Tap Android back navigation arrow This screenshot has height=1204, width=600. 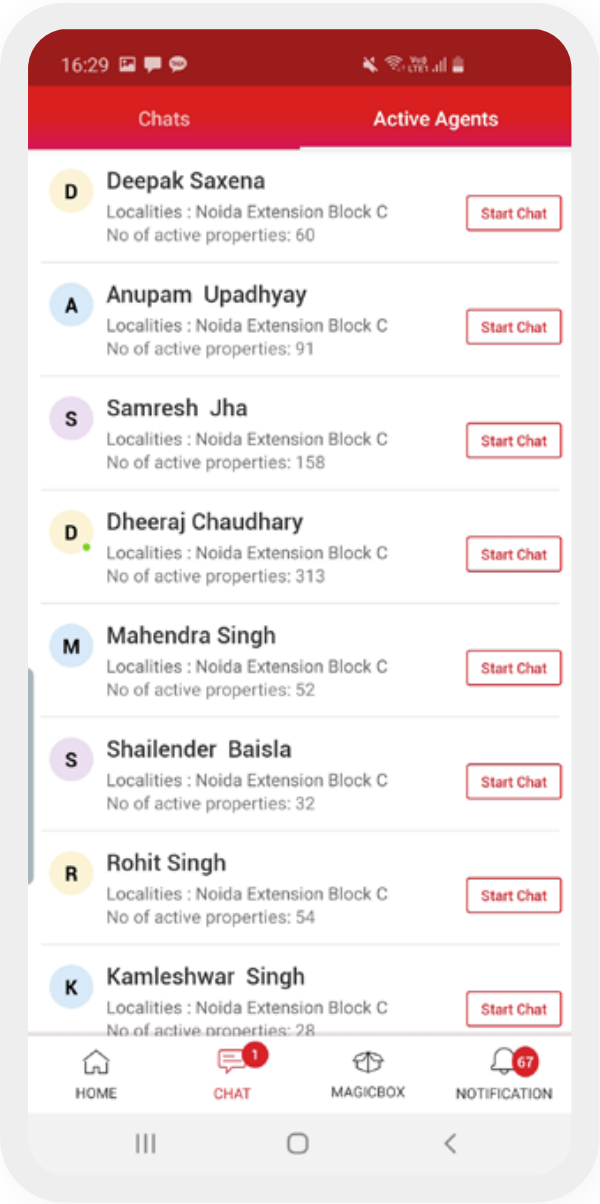450,1143
